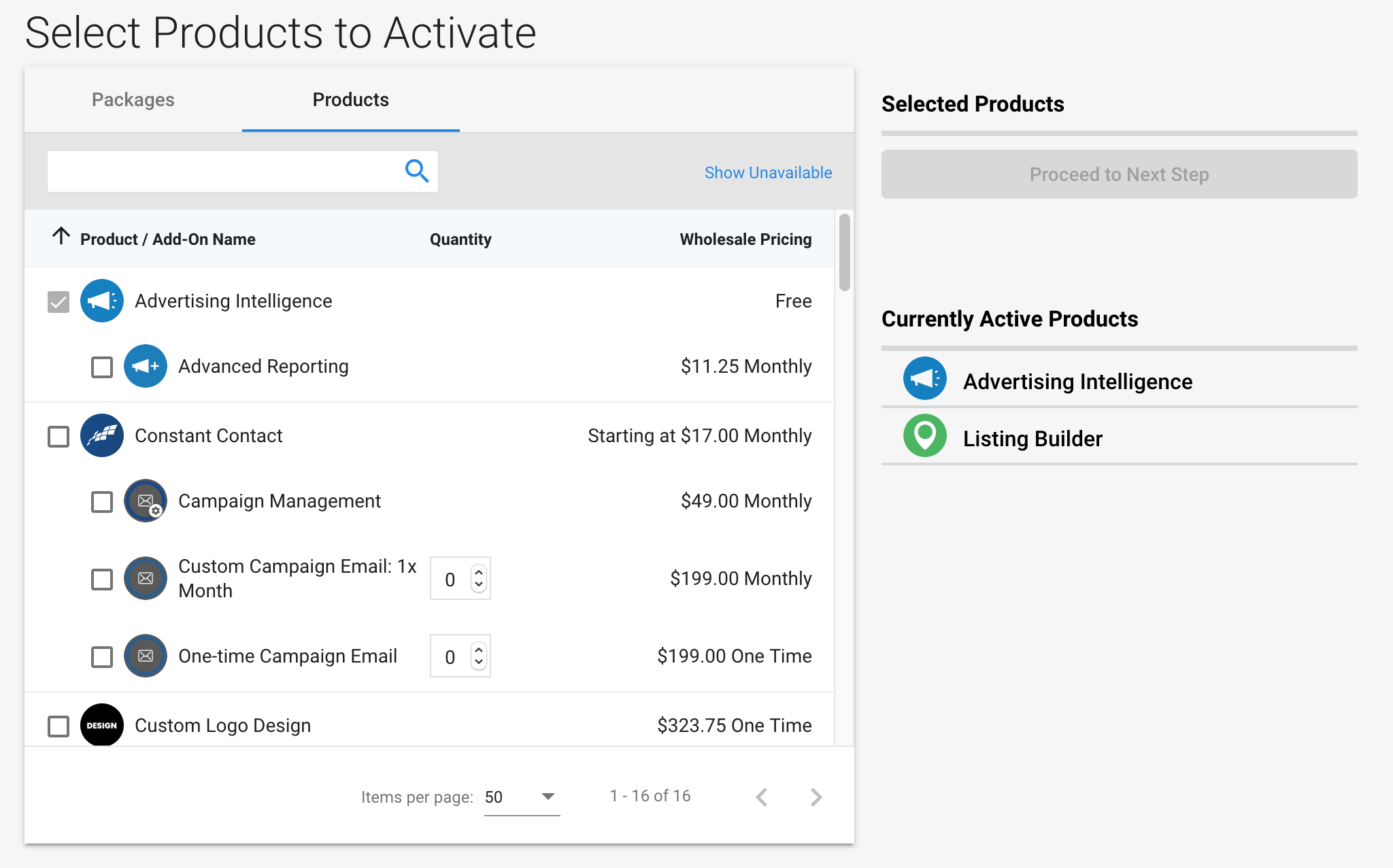
Task: Click the Campaign Management add-on name
Action: 280,501
